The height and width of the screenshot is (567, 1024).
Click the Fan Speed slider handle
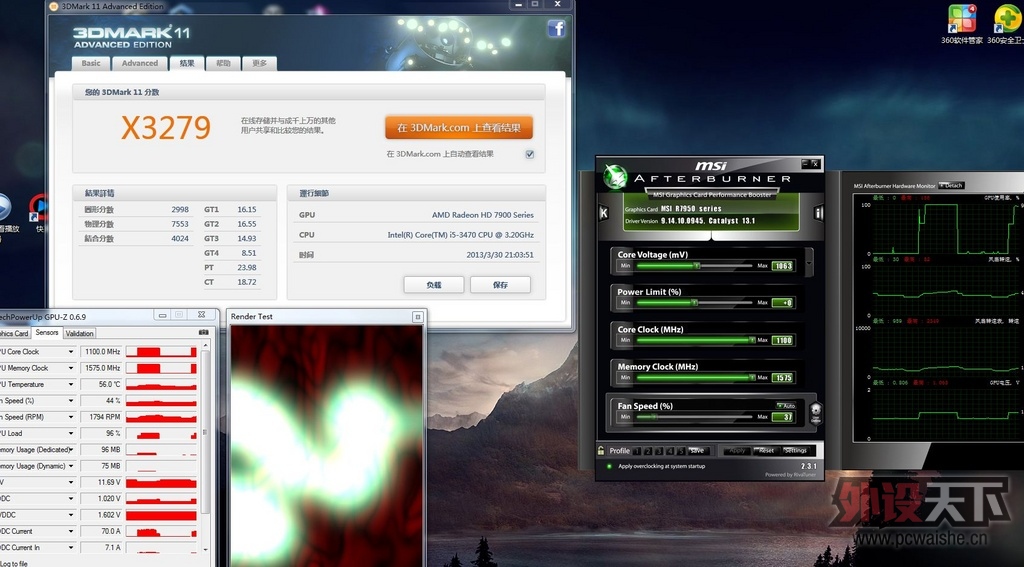655,417
